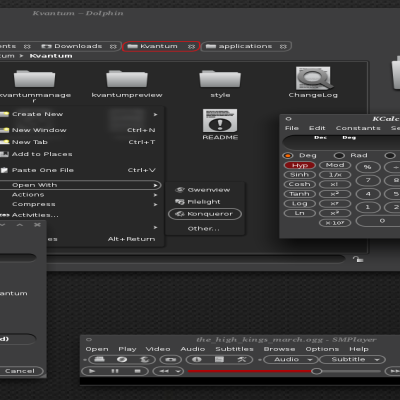Open the Browse menu in SMPlayer

pos(279,349)
